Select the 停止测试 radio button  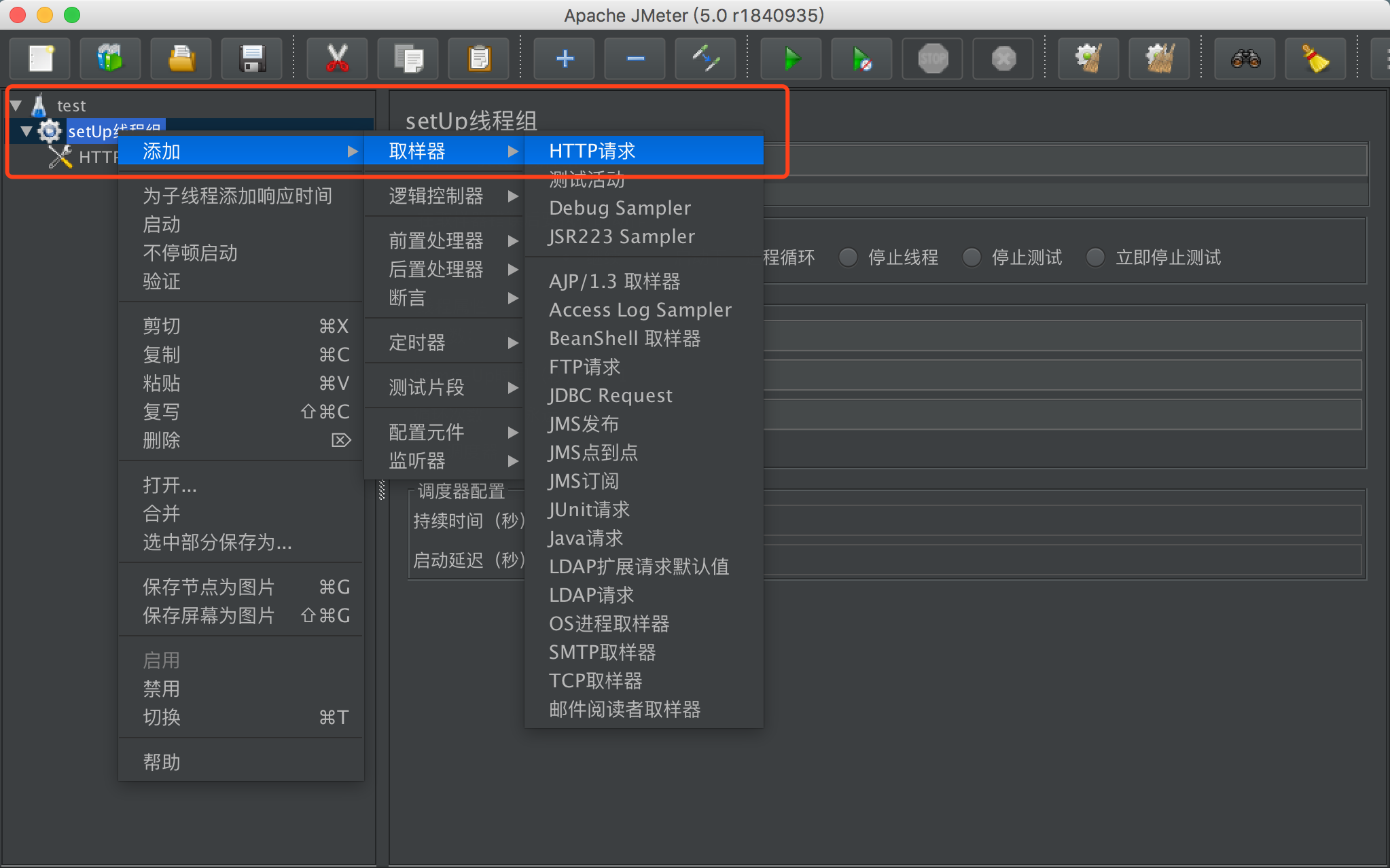[972, 257]
